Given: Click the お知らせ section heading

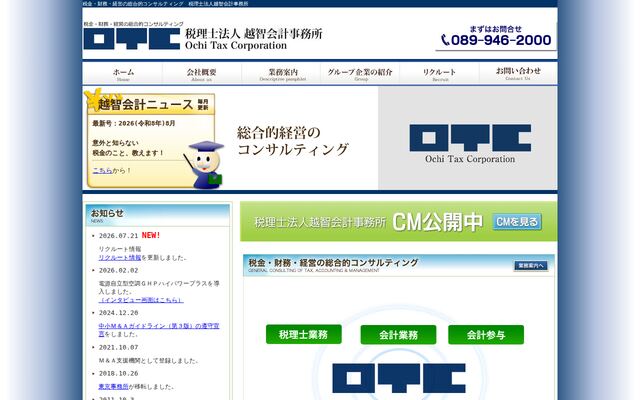Looking at the screenshot, I should coord(107,213).
